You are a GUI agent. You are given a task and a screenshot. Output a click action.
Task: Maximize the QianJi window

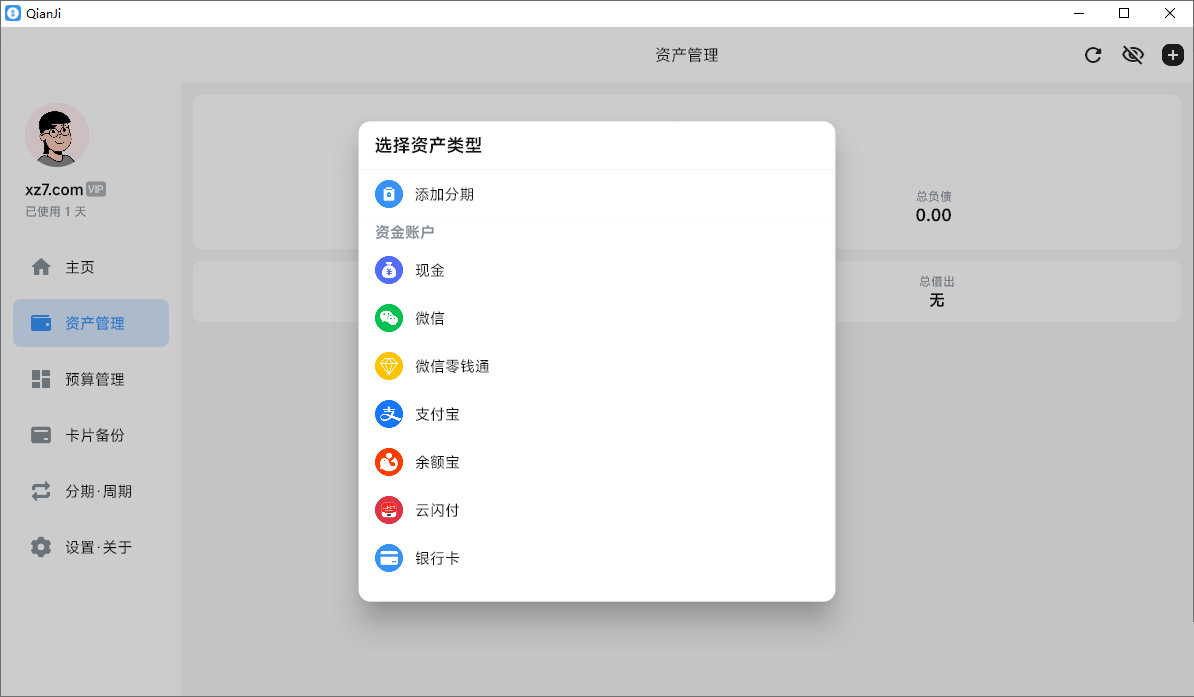tap(1124, 13)
